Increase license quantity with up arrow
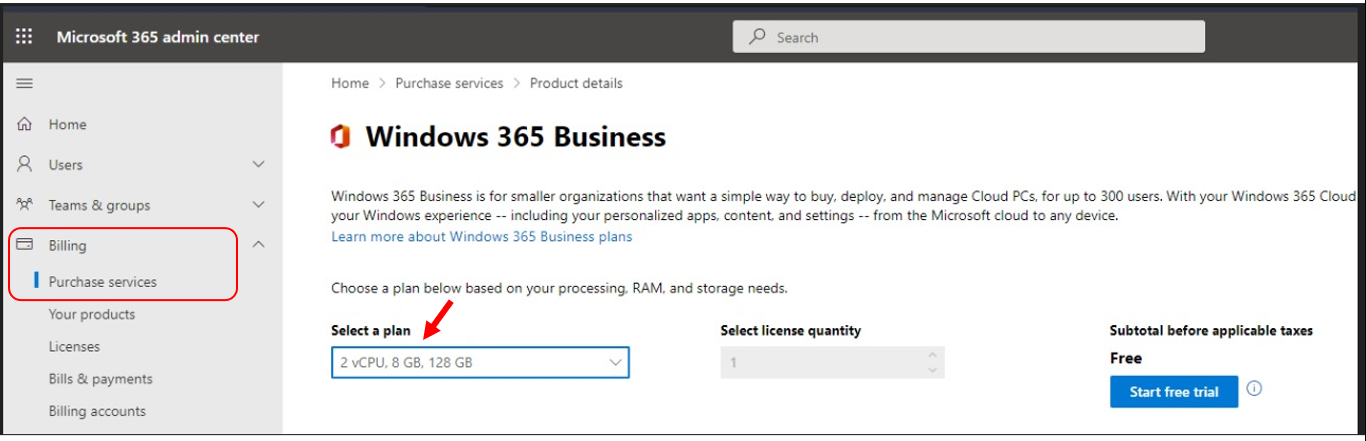Screen dimensions: 1366x441 click(933, 354)
